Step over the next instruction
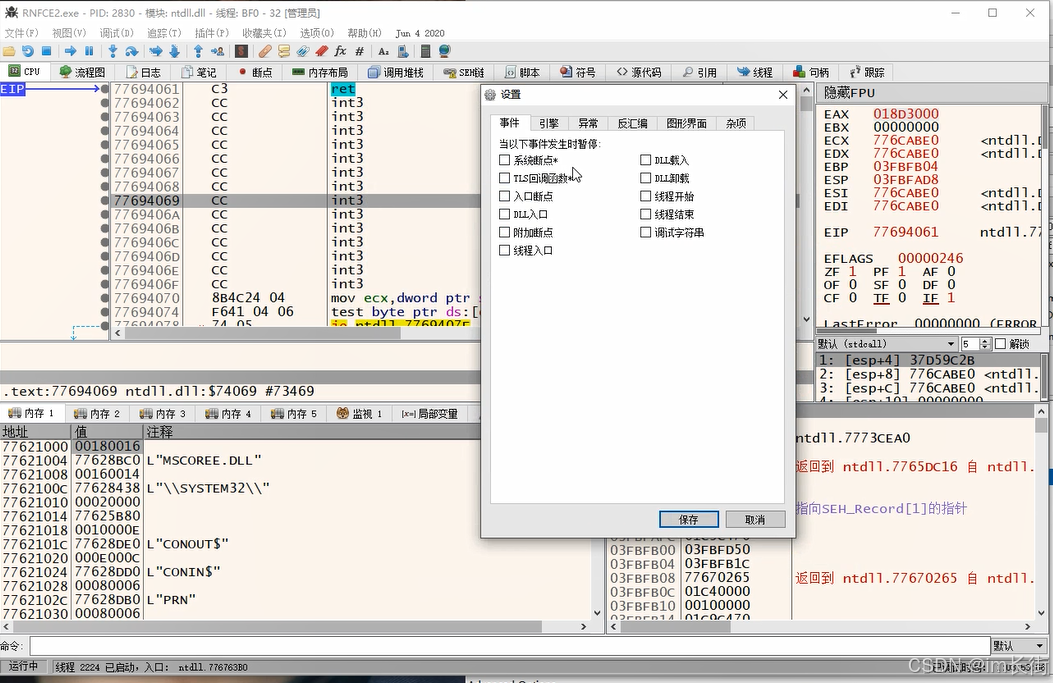 [x=132, y=51]
